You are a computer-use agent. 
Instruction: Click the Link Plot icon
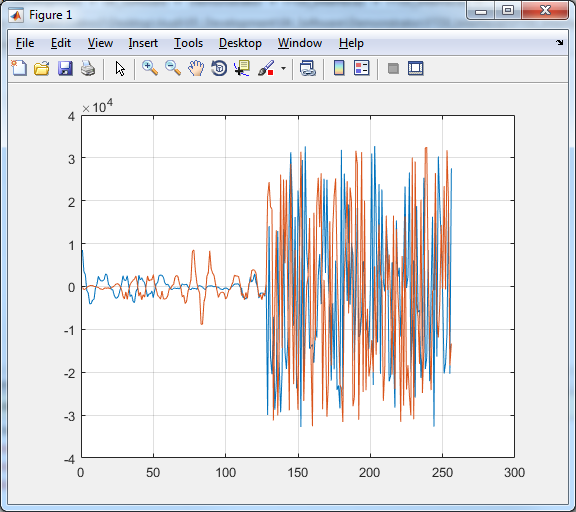[x=308, y=68]
